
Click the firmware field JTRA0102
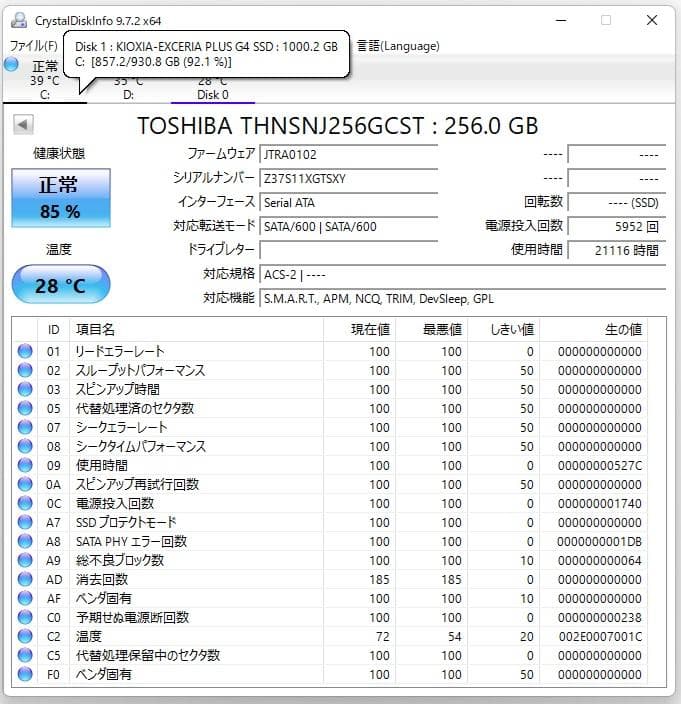click(349, 154)
